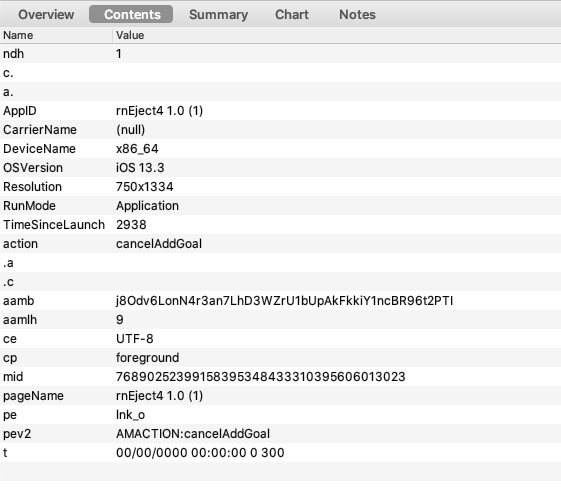Click the cancelAddGoal value in action row

point(159,244)
